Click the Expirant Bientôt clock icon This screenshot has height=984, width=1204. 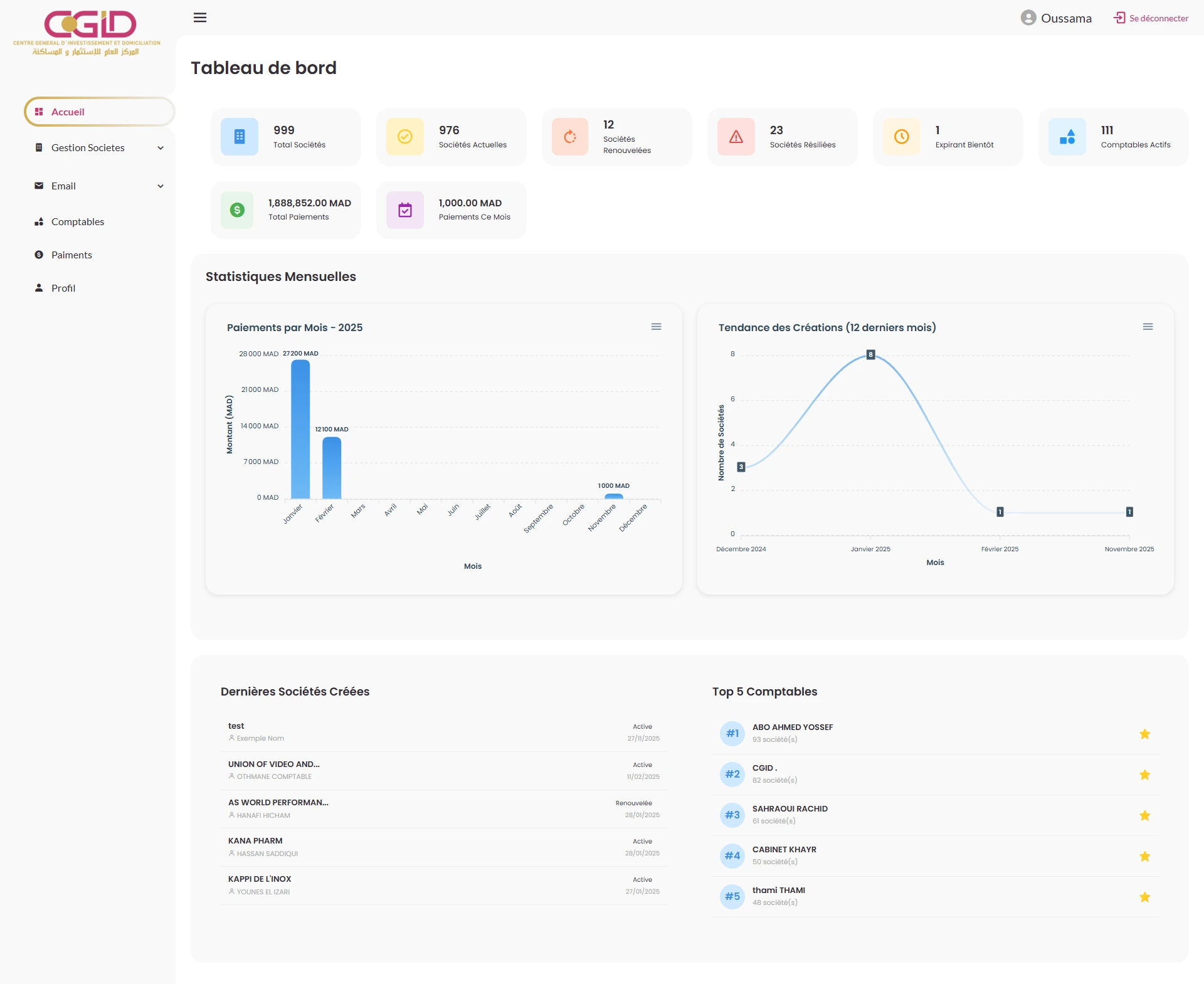point(901,136)
